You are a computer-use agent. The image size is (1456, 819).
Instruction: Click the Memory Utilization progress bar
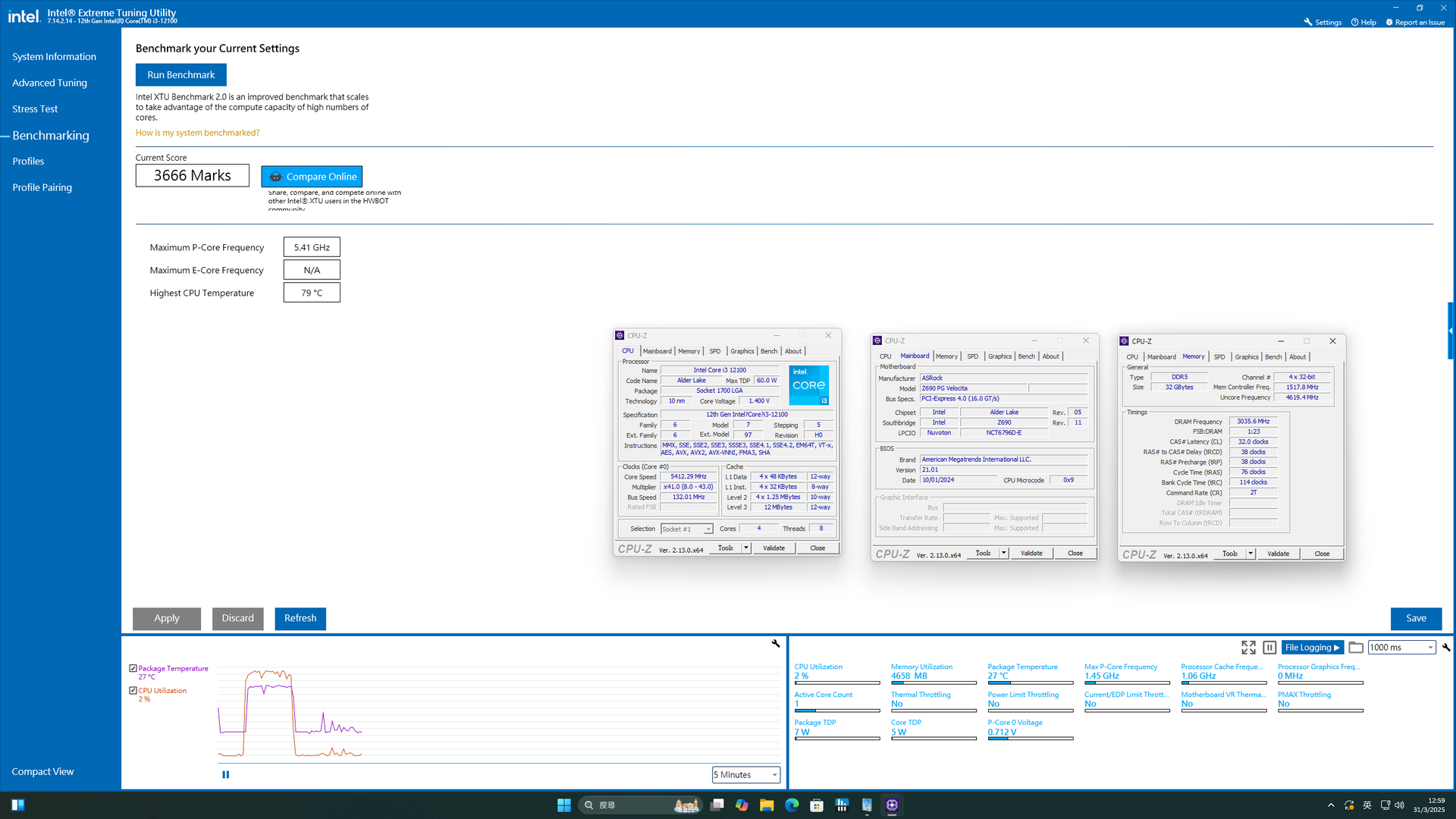coord(934,682)
